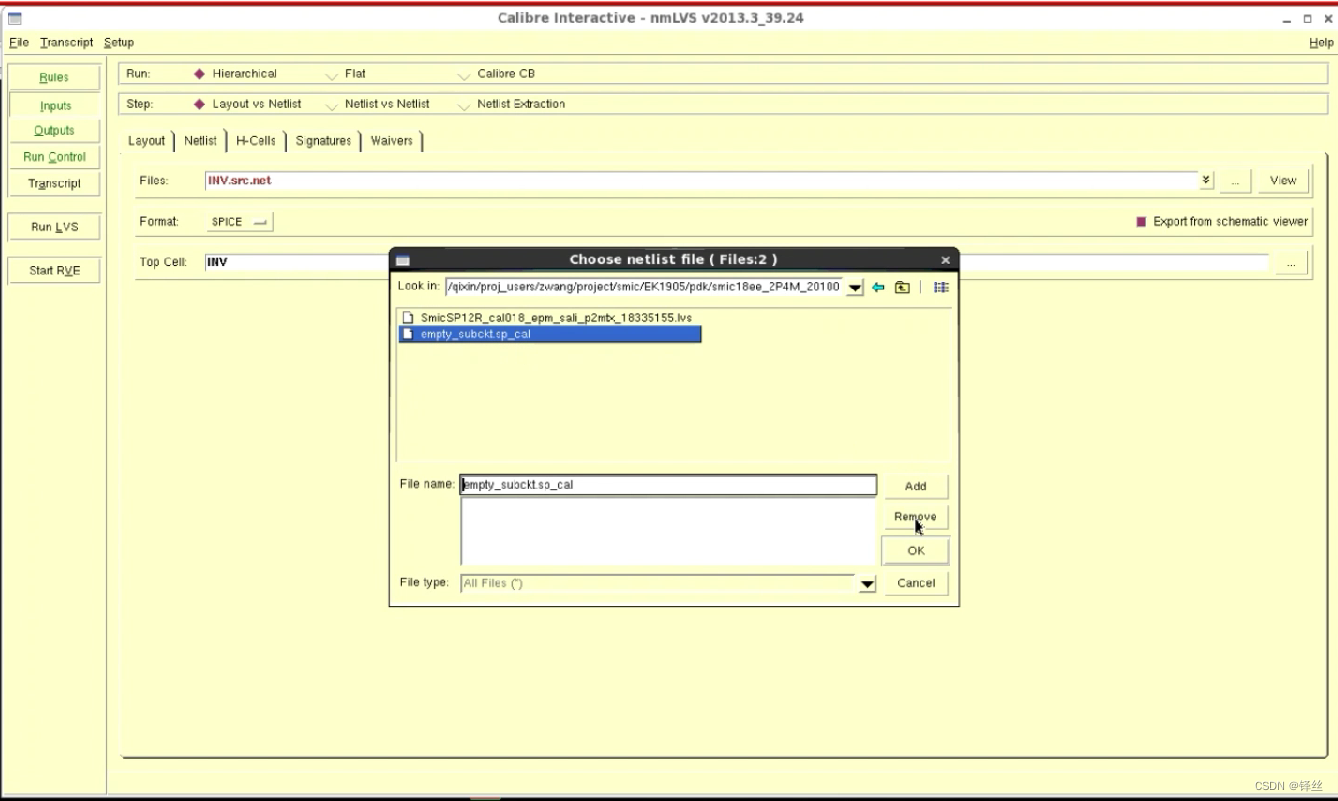1338x801 pixels.
Task: Click the Files field showing INV.src.net
Action: 701,181
